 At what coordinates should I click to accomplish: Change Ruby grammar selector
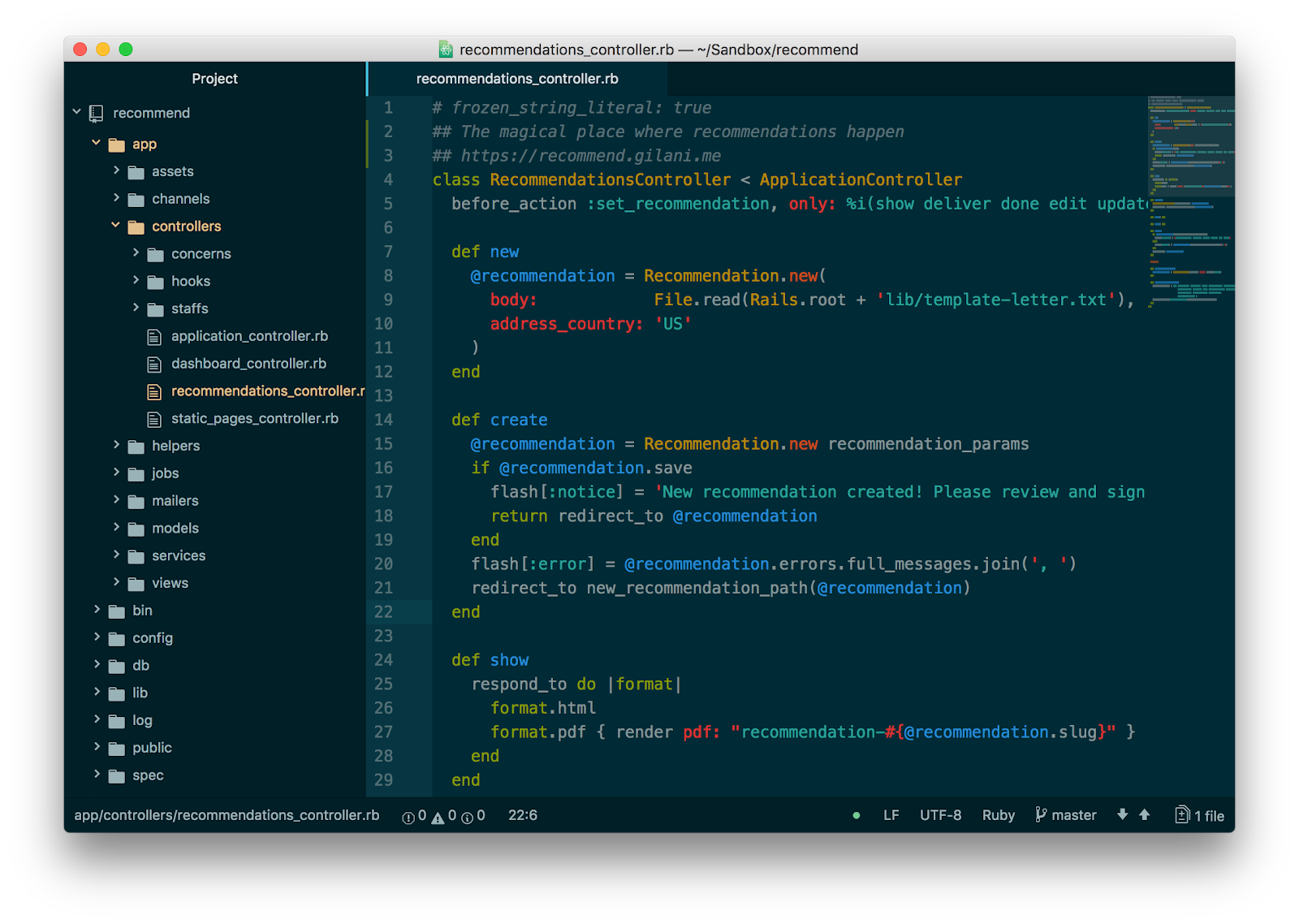pyautogui.click(x=999, y=815)
